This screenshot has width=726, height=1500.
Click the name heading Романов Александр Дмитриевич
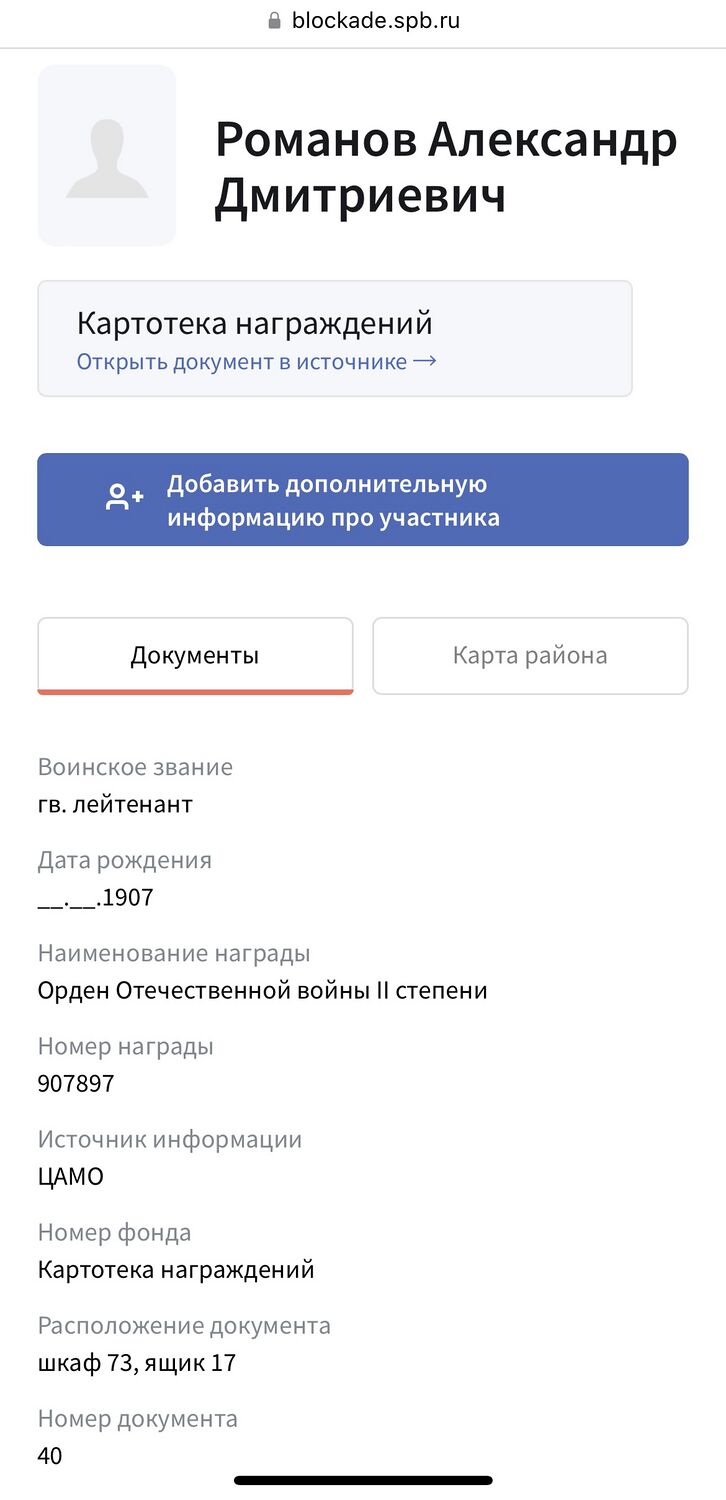[x=446, y=167]
